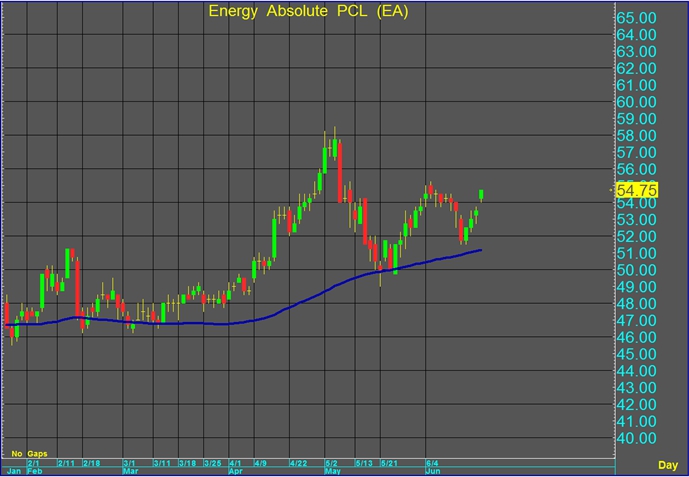Click the 56.00 price label
The height and width of the screenshot is (477, 689).
click(x=636, y=169)
